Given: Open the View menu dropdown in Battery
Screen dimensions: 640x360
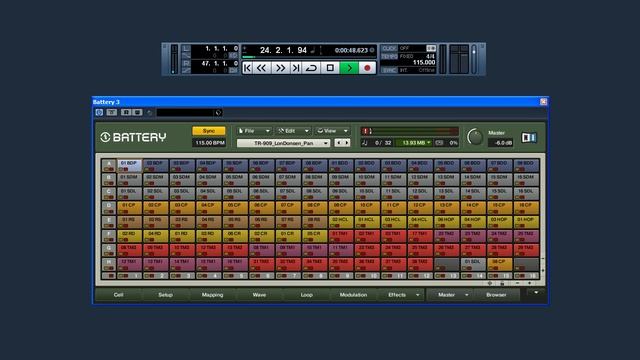Looking at the screenshot, I should pos(332,131).
